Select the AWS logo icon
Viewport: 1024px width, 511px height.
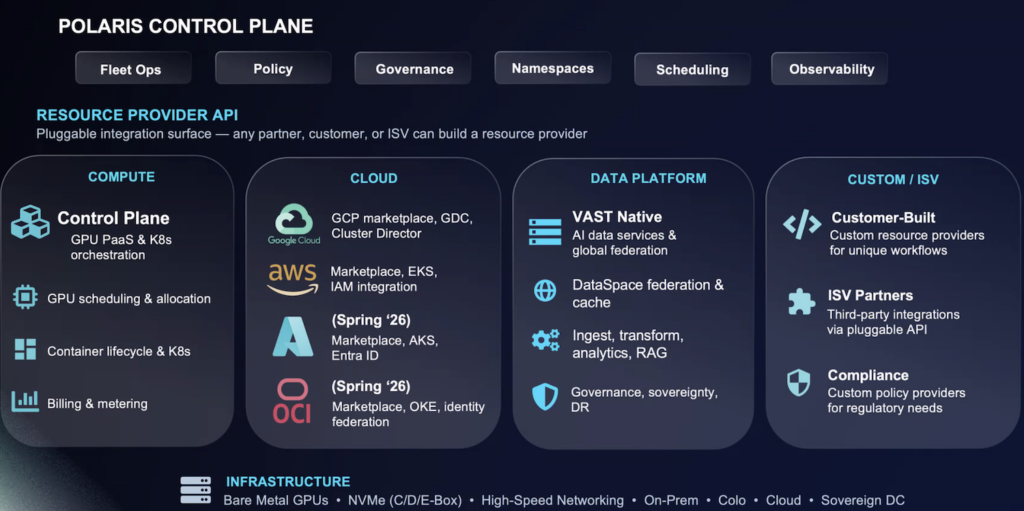292,279
